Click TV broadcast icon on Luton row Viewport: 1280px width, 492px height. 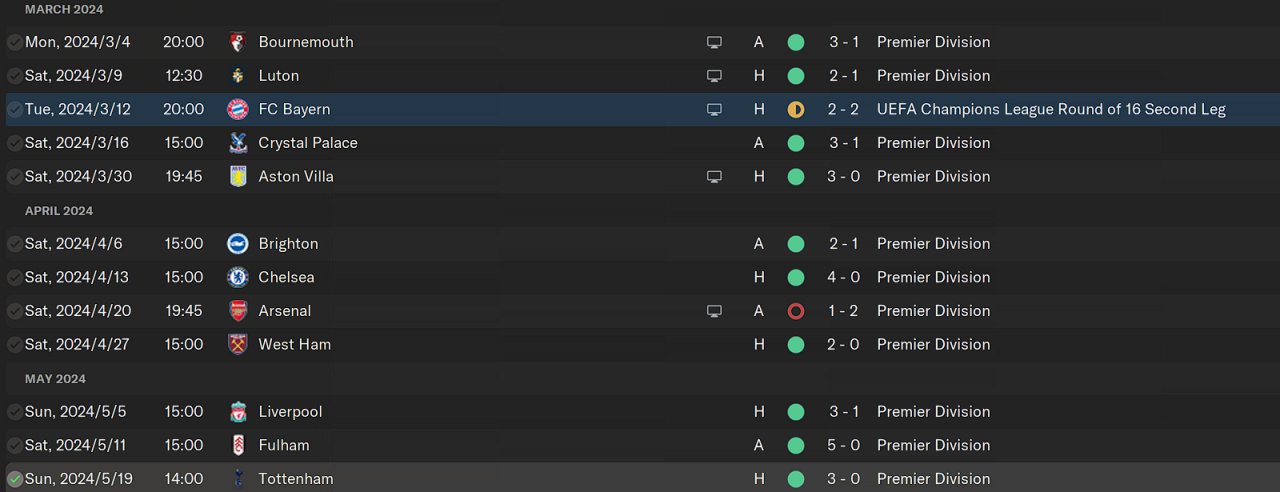(714, 76)
